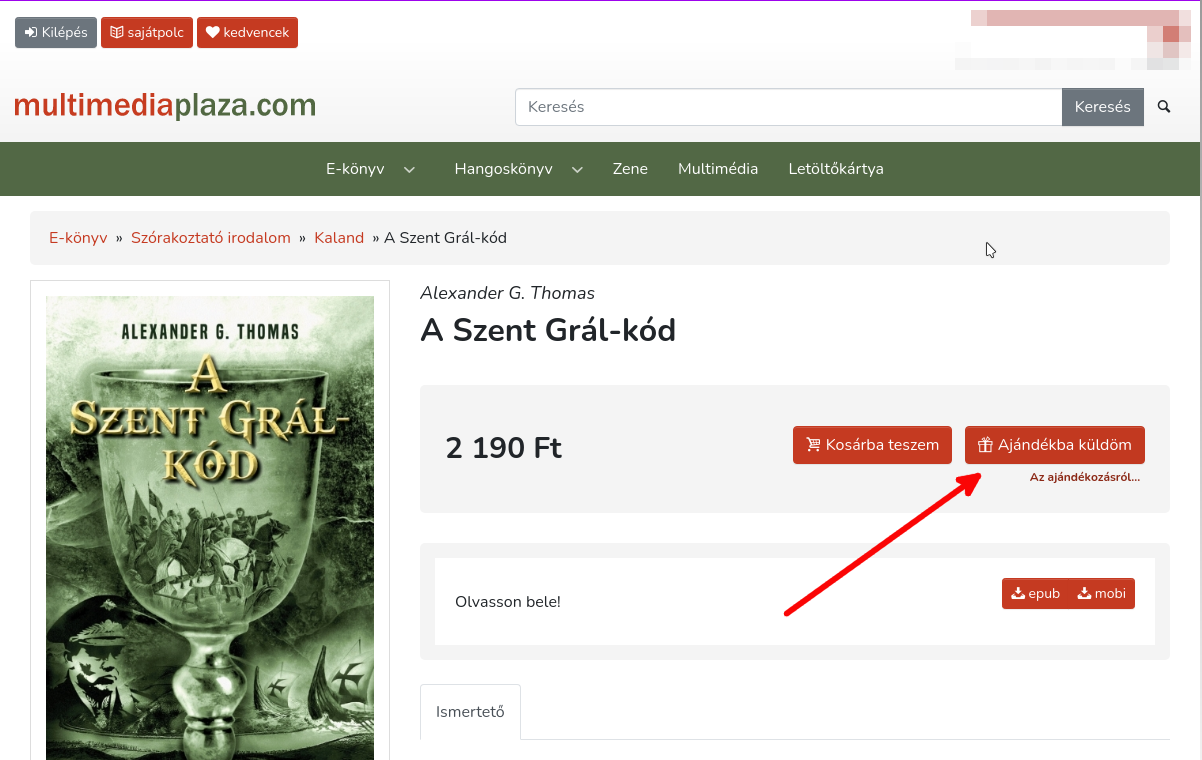Go to Letöltőkártya in navigation
The image size is (1202, 760).
pyautogui.click(x=835, y=169)
